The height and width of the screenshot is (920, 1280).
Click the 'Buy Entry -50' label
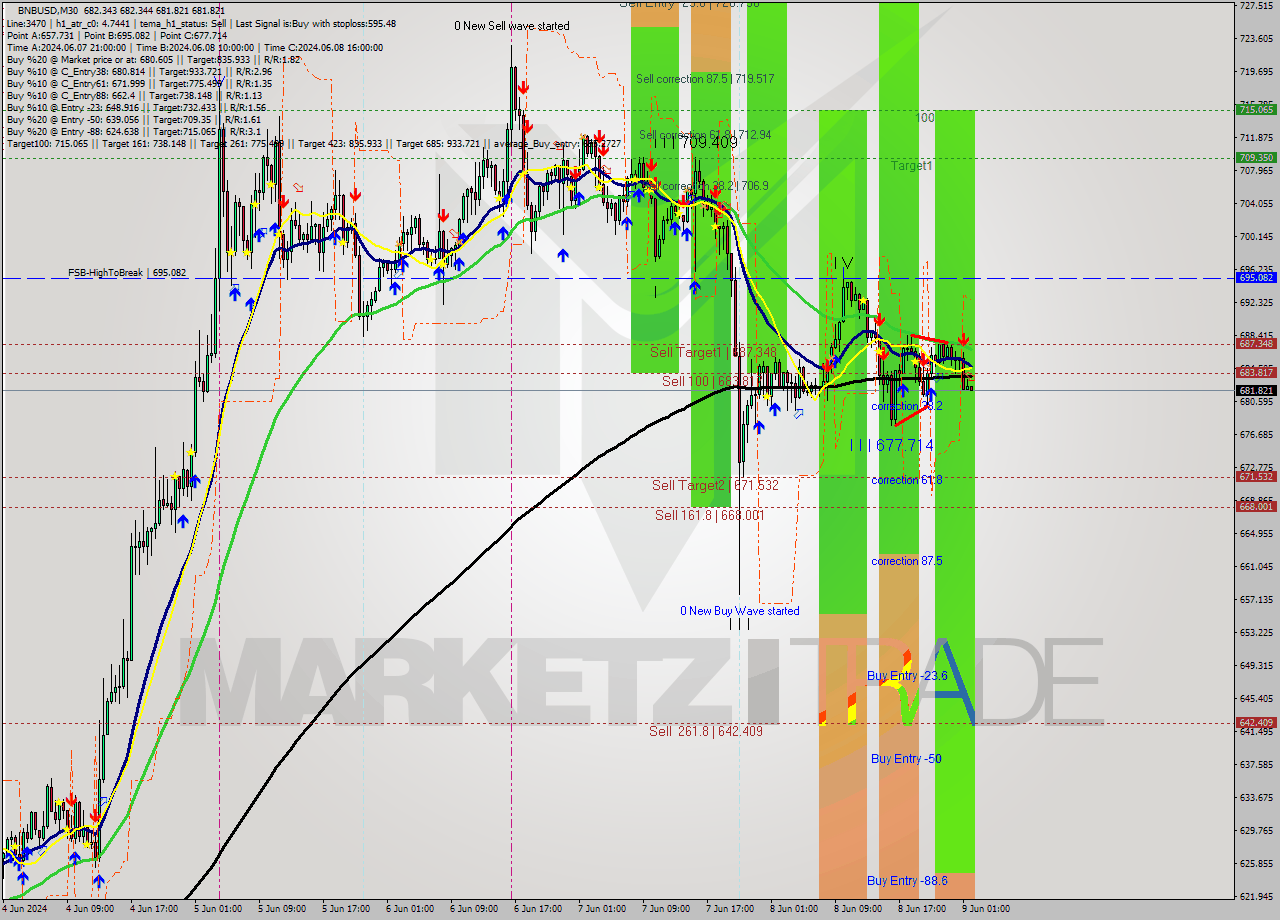(x=906, y=758)
